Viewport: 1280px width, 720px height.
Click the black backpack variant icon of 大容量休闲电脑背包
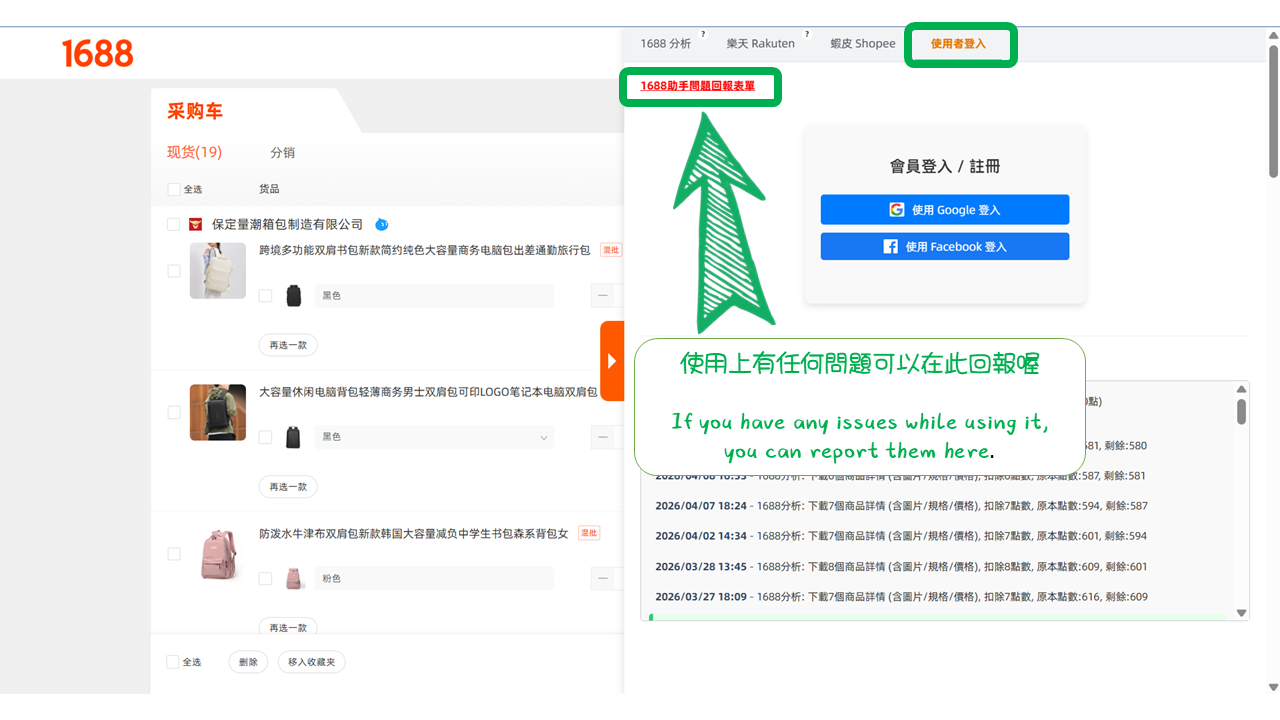click(293, 437)
